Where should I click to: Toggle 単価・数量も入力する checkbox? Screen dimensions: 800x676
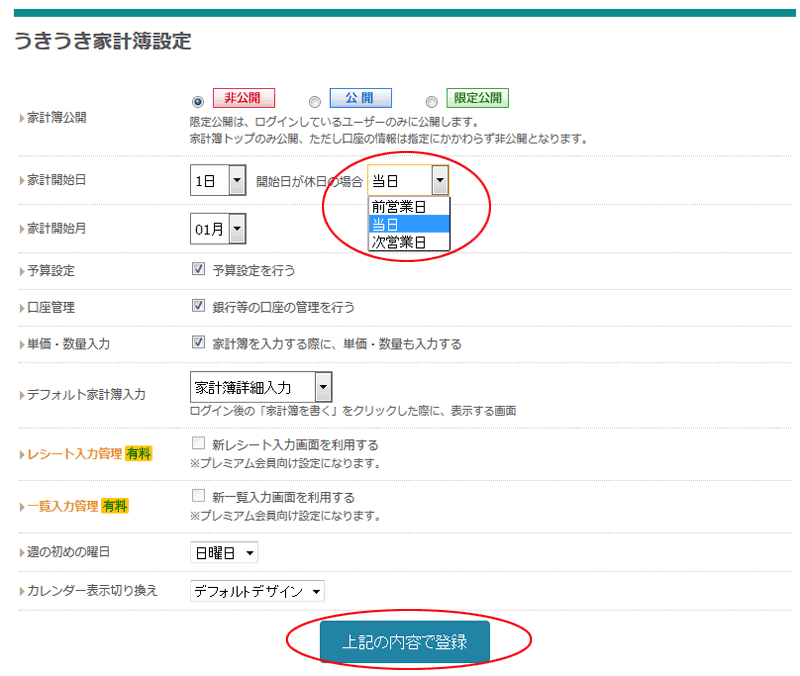(x=198, y=342)
